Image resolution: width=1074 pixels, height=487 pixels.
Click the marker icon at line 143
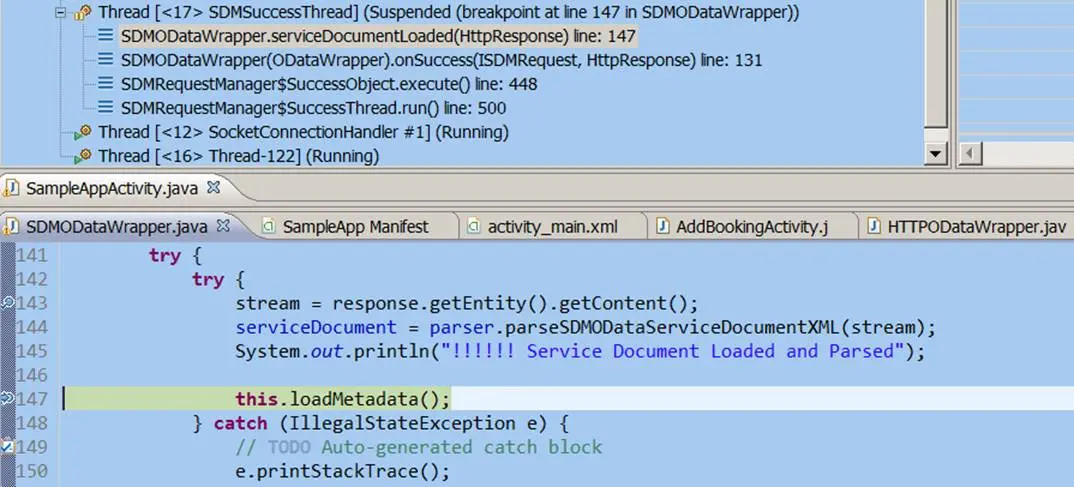[7, 303]
